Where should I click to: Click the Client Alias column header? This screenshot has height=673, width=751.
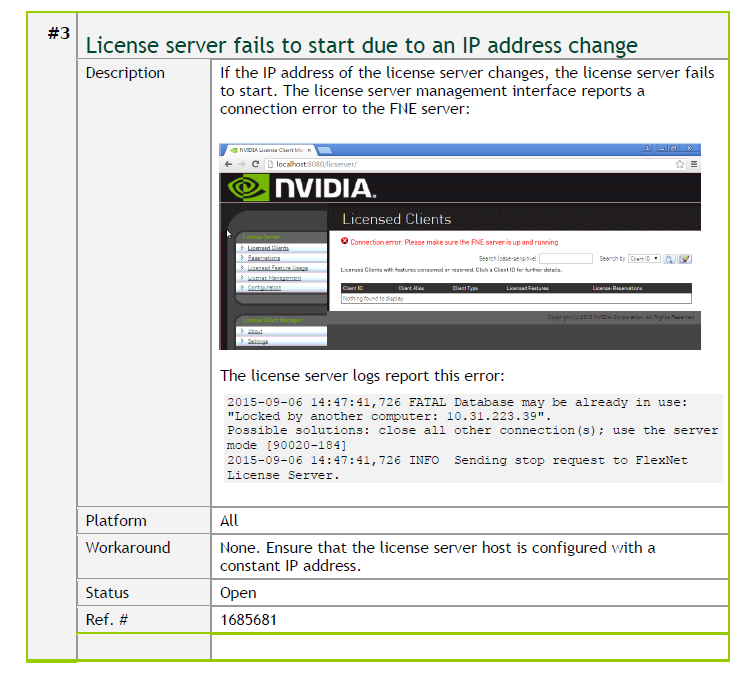(411, 288)
